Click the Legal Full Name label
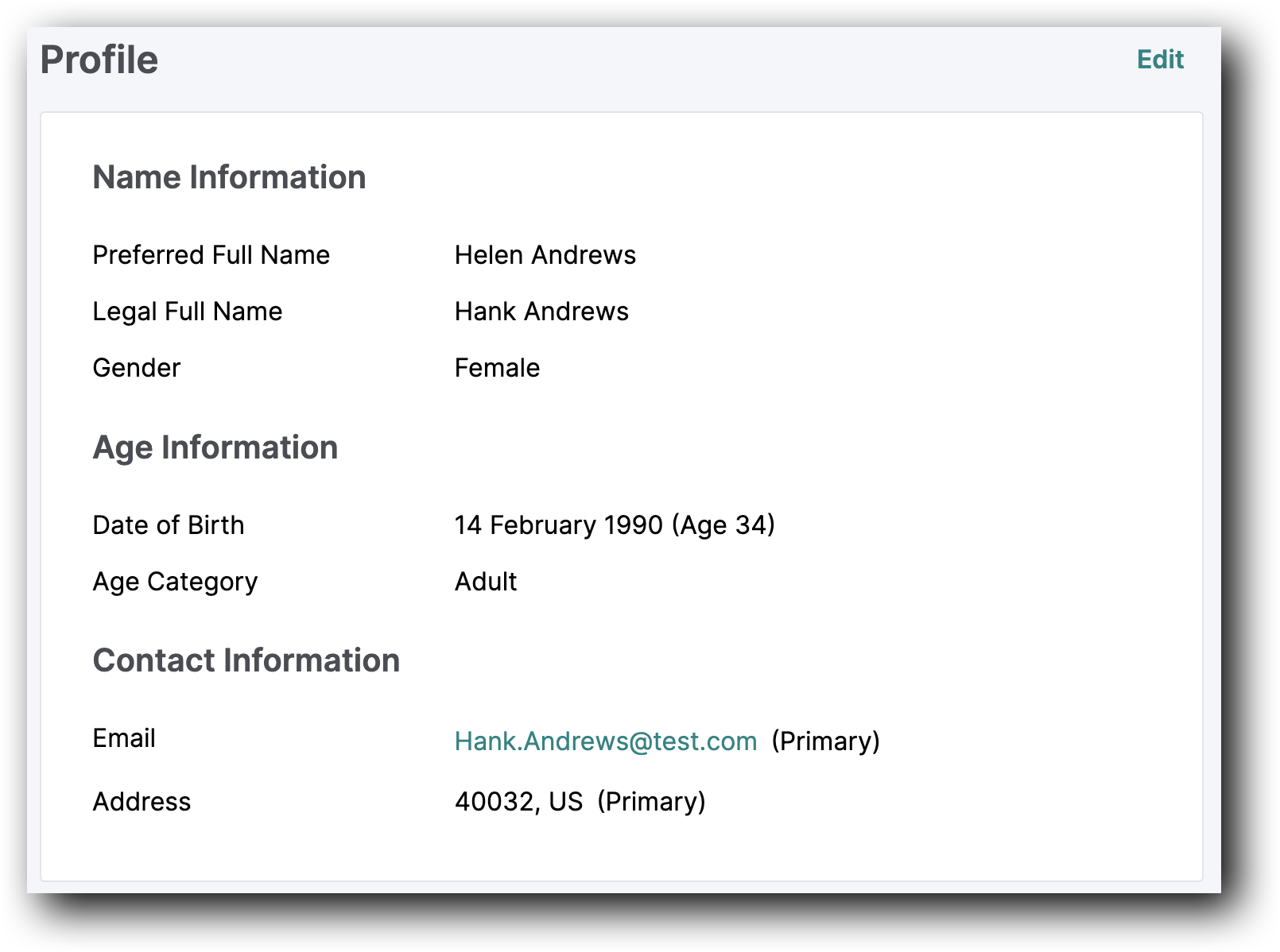 click(187, 312)
